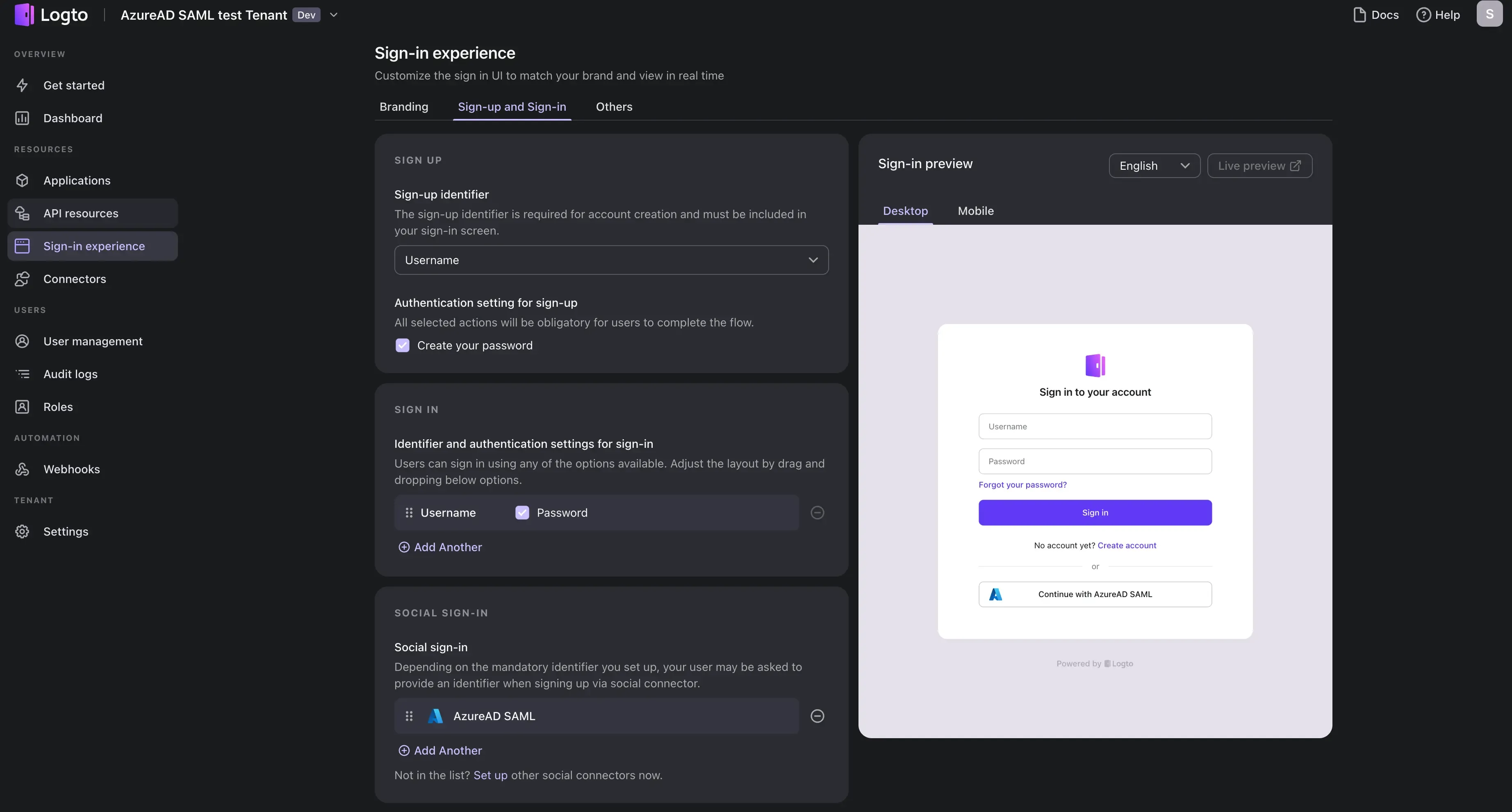This screenshot has height=812, width=1512.
Task: Expand the English language selector dropdown
Action: point(1155,165)
